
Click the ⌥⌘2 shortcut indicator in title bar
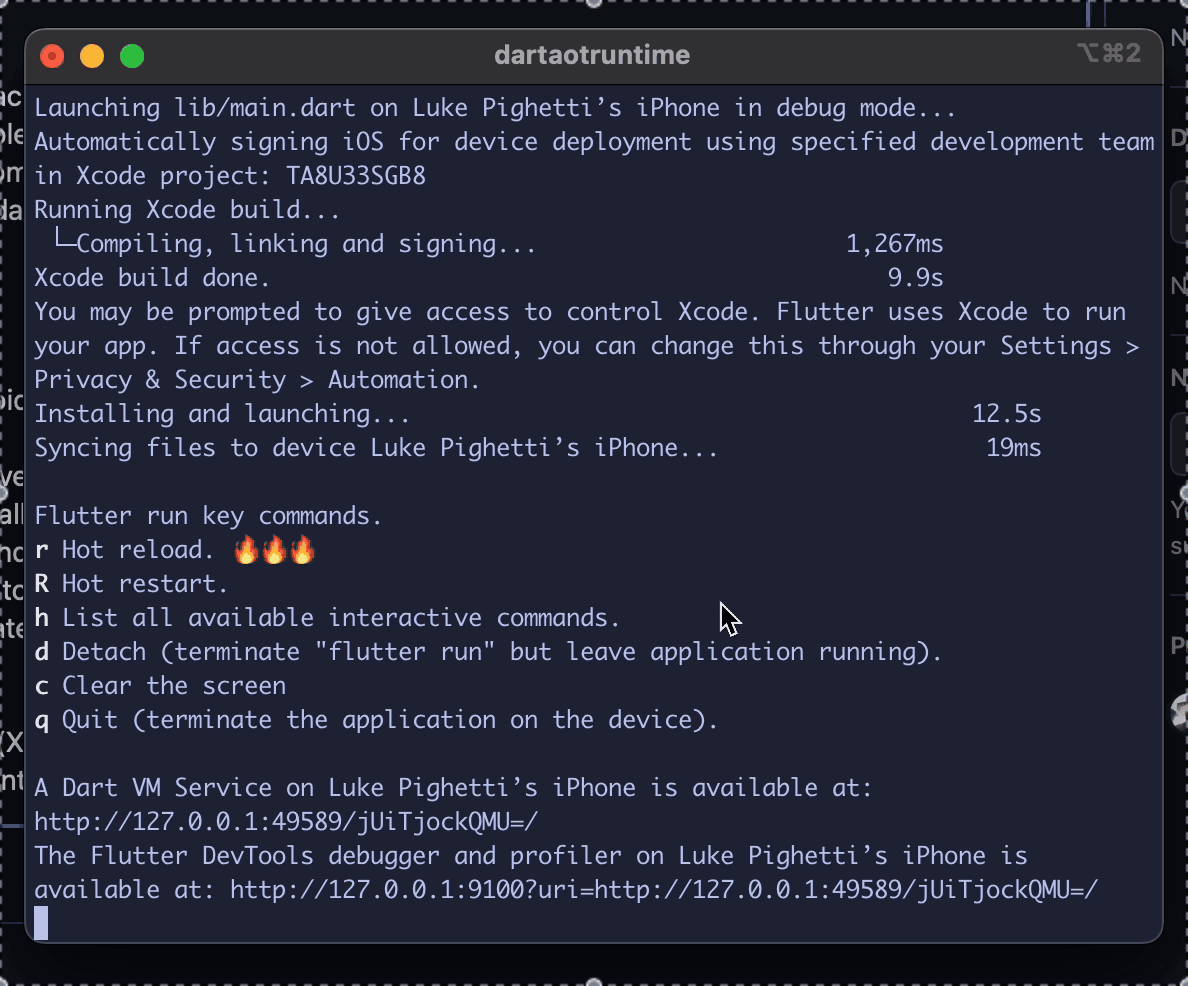pyautogui.click(x=1108, y=54)
